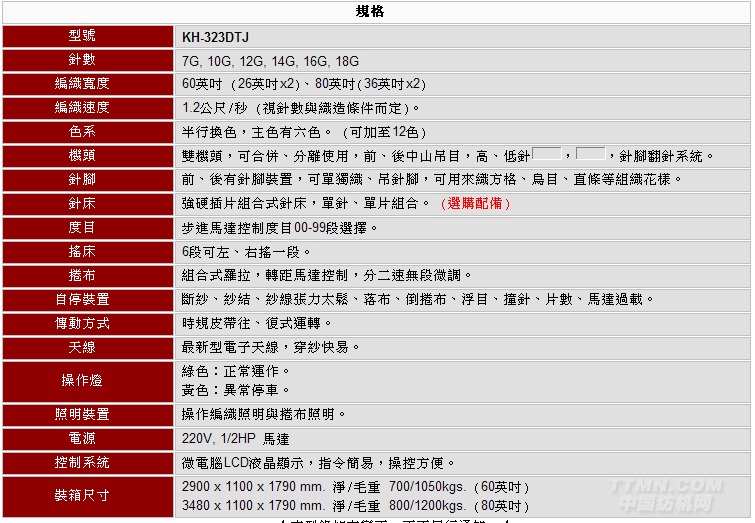Select the 針數 row label
The height and width of the screenshot is (523, 755).
click(x=89, y=60)
